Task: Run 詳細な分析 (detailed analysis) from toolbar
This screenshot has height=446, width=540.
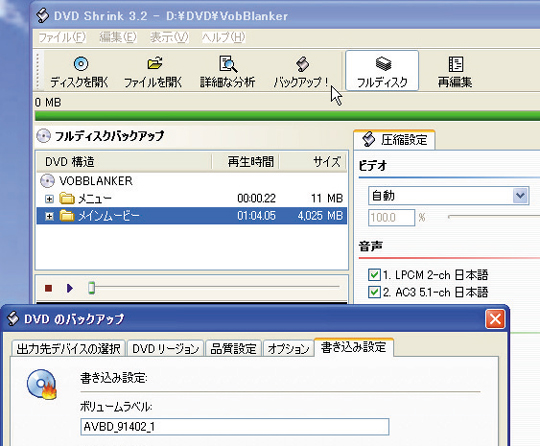Action: tap(227, 71)
